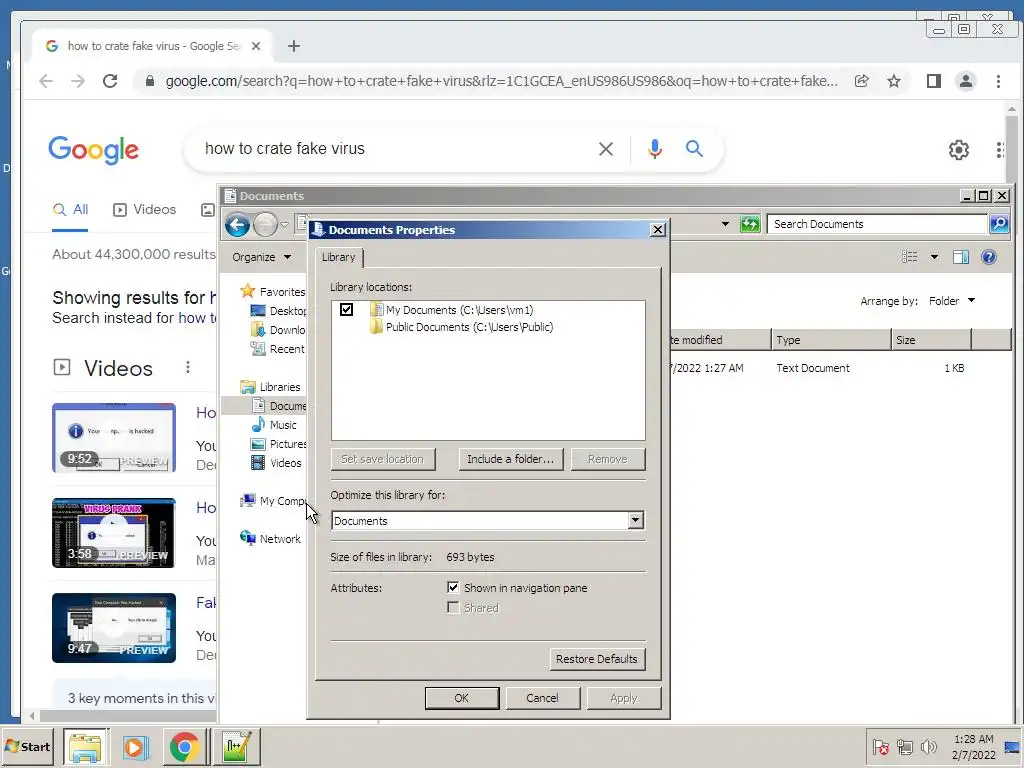Click network tray icon
This screenshot has height=768, width=1024.
(904, 747)
